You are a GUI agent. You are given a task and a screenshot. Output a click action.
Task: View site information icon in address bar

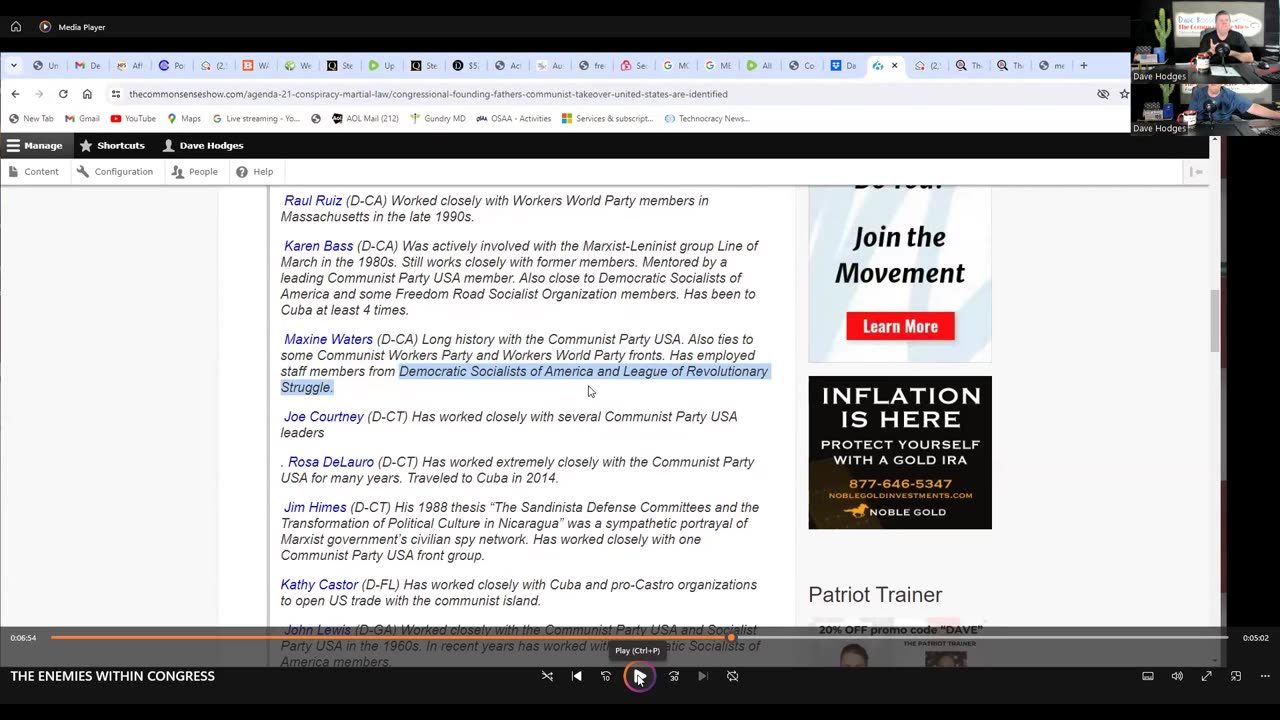click(116, 94)
